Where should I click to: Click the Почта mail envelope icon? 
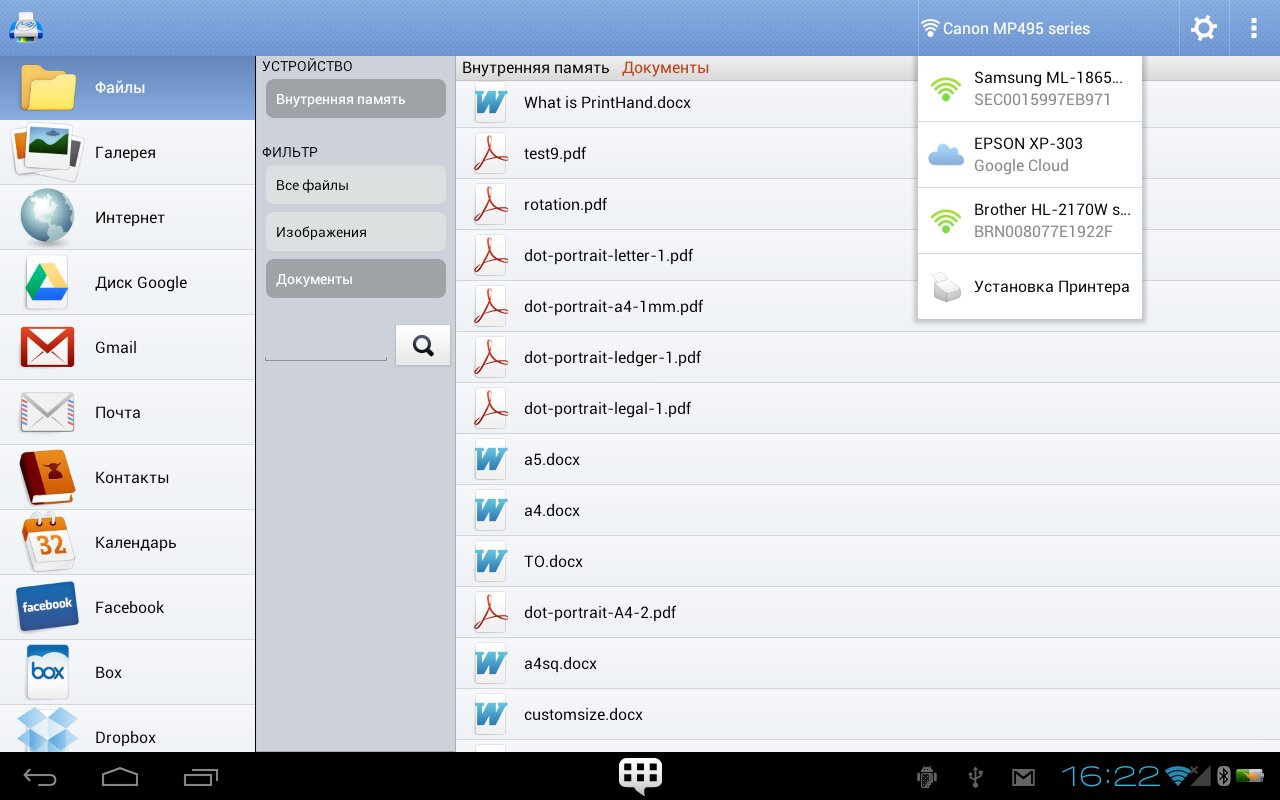[47, 412]
